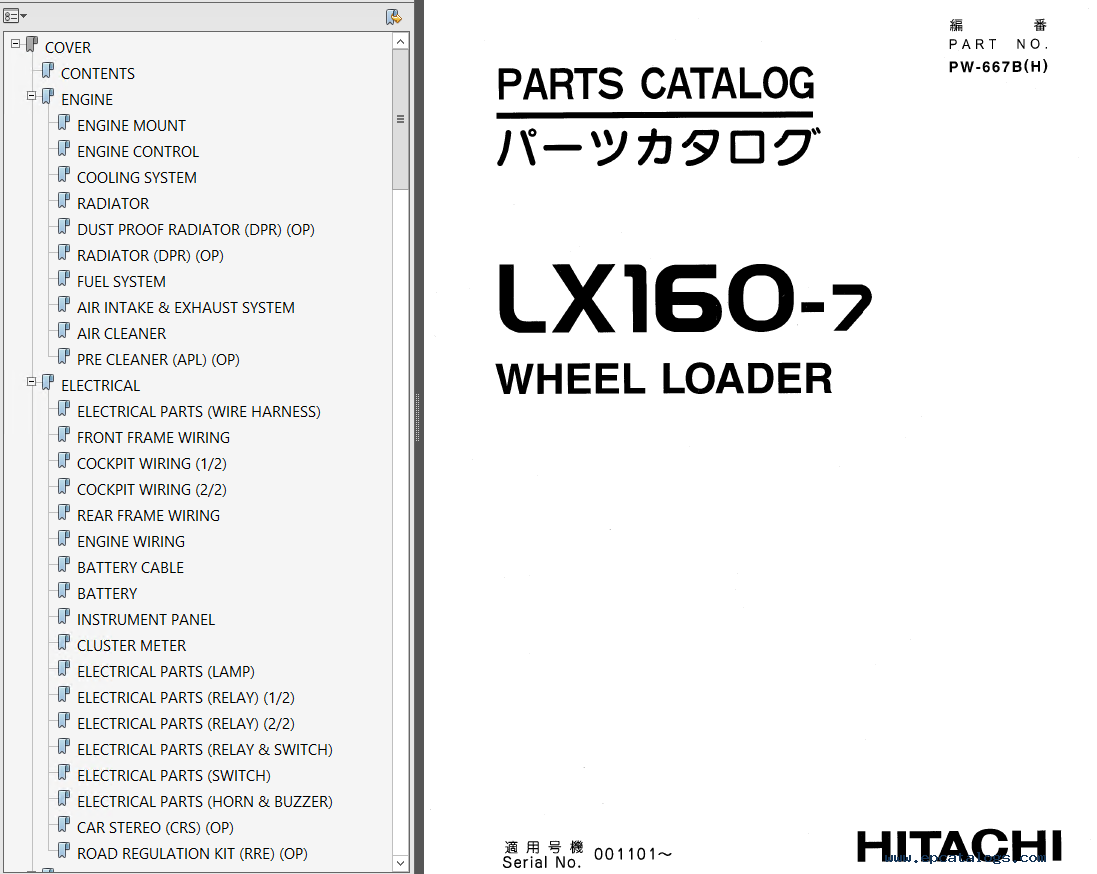Go to COCKPIT WIRING (2/2) bookmark
The width and height of the screenshot is (1097, 874).
(152, 489)
